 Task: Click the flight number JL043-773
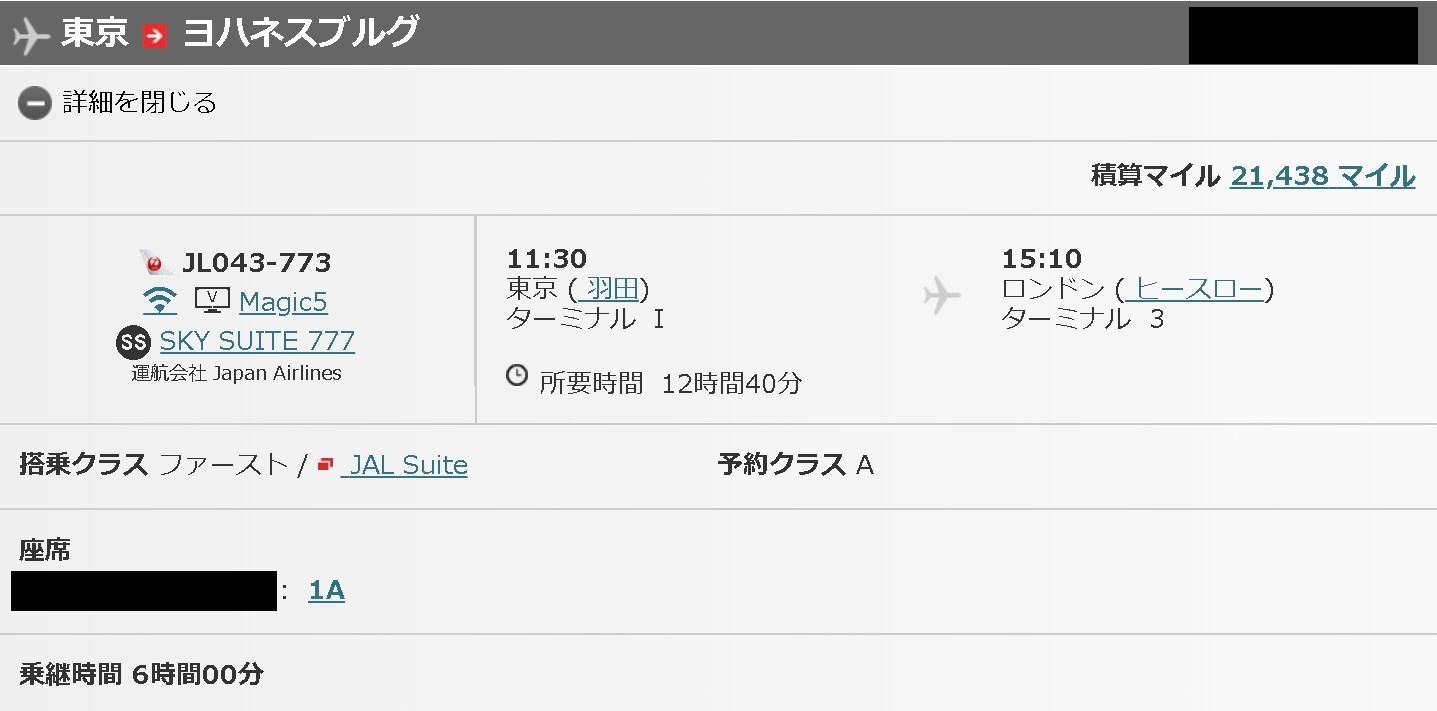256,263
